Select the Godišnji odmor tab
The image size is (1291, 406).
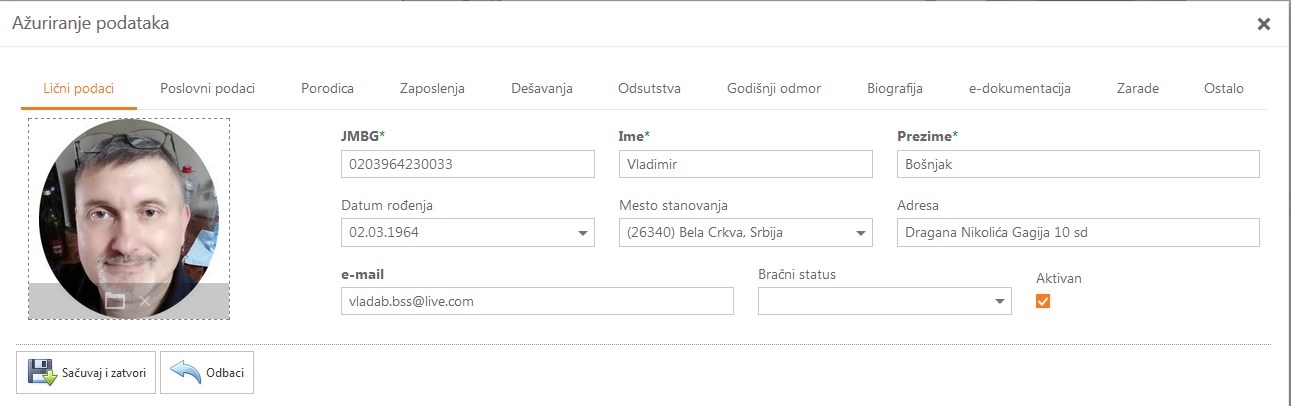coord(774,88)
